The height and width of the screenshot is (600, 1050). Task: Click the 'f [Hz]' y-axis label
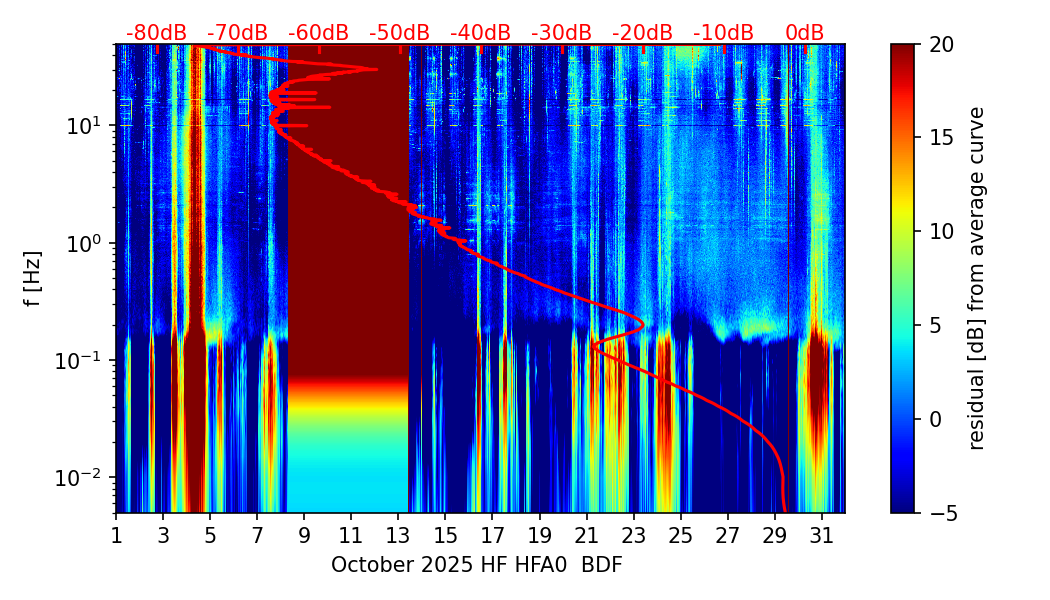point(33,278)
